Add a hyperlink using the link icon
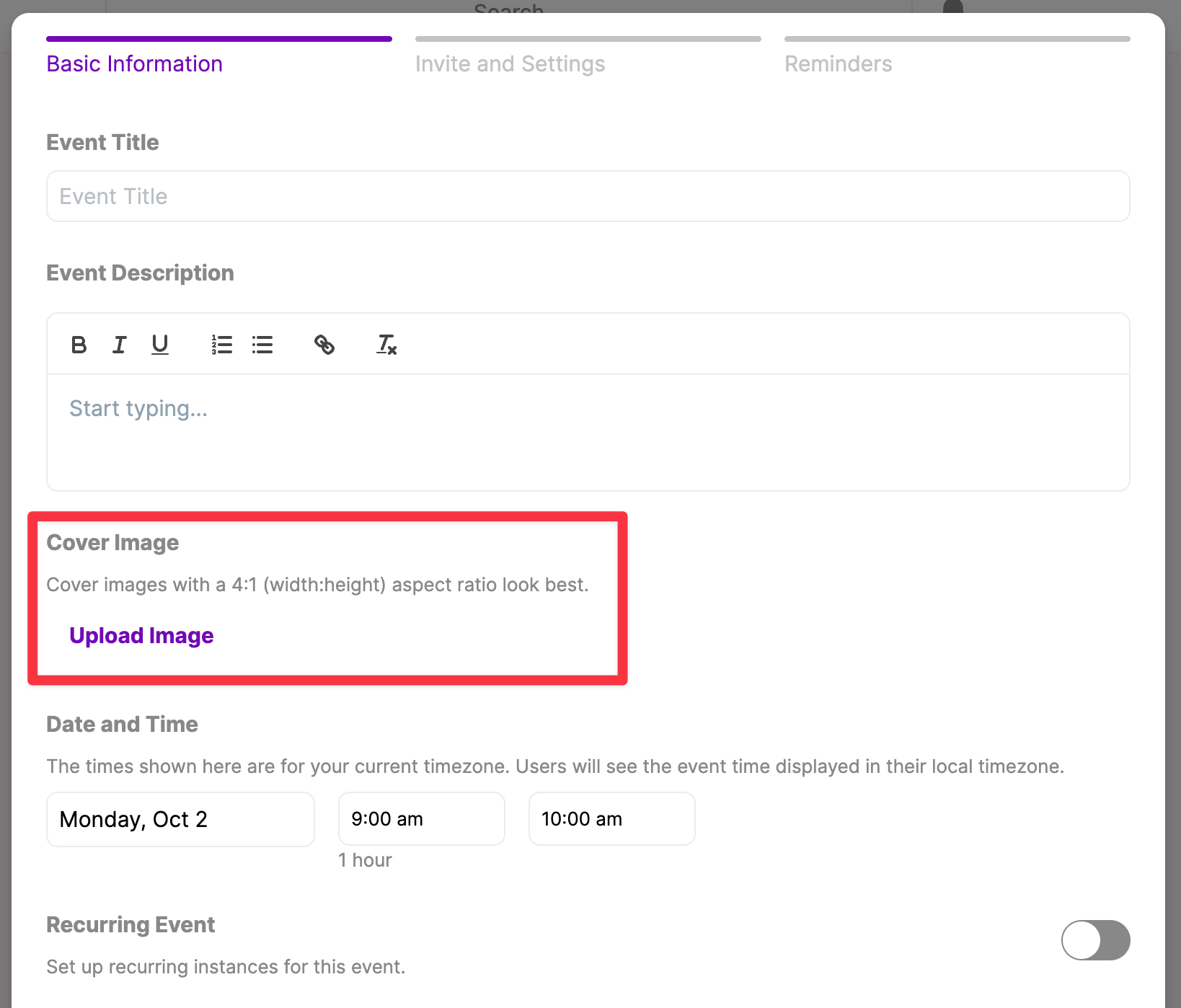The height and width of the screenshot is (1008, 1181). click(x=324, y=345)
